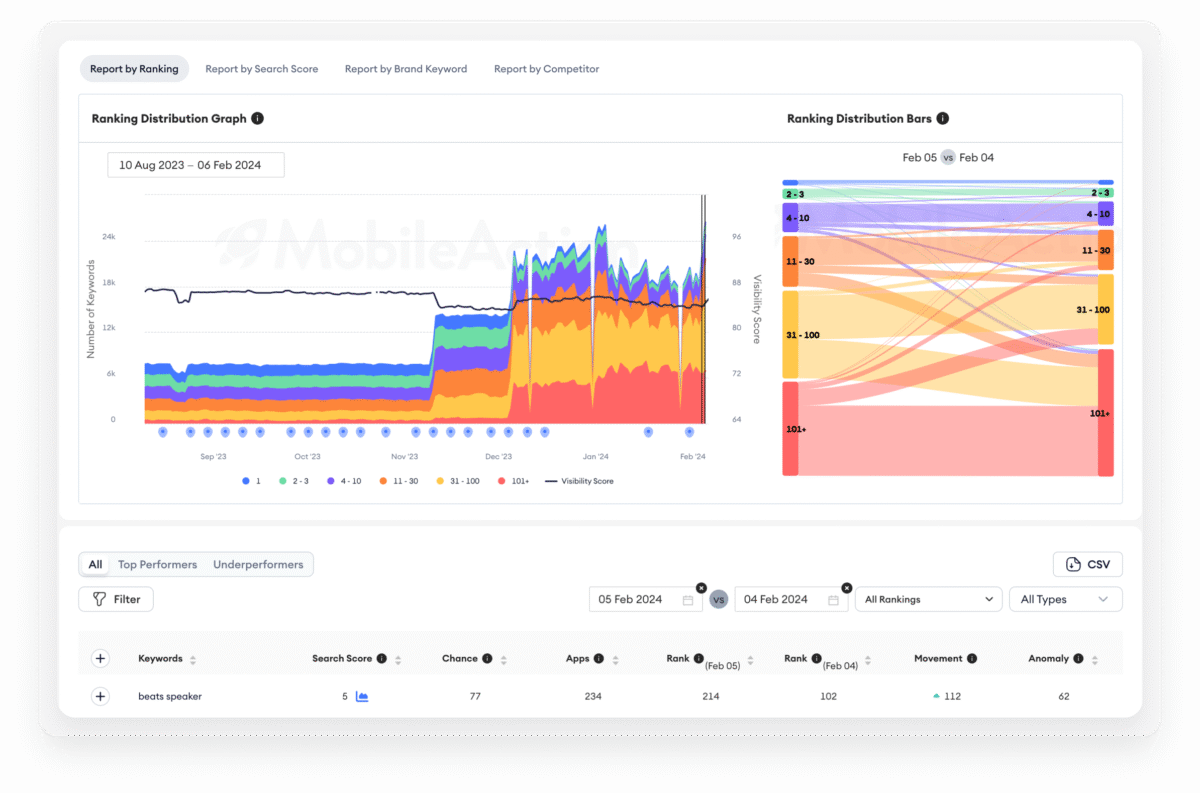Open the Filter button
1200x793 pixels.
point(116,599)
